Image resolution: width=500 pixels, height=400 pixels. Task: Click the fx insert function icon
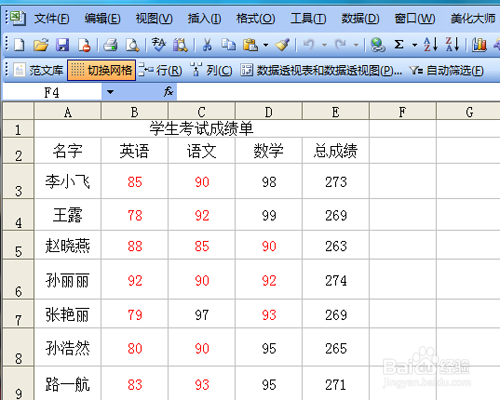pos(168,91)
